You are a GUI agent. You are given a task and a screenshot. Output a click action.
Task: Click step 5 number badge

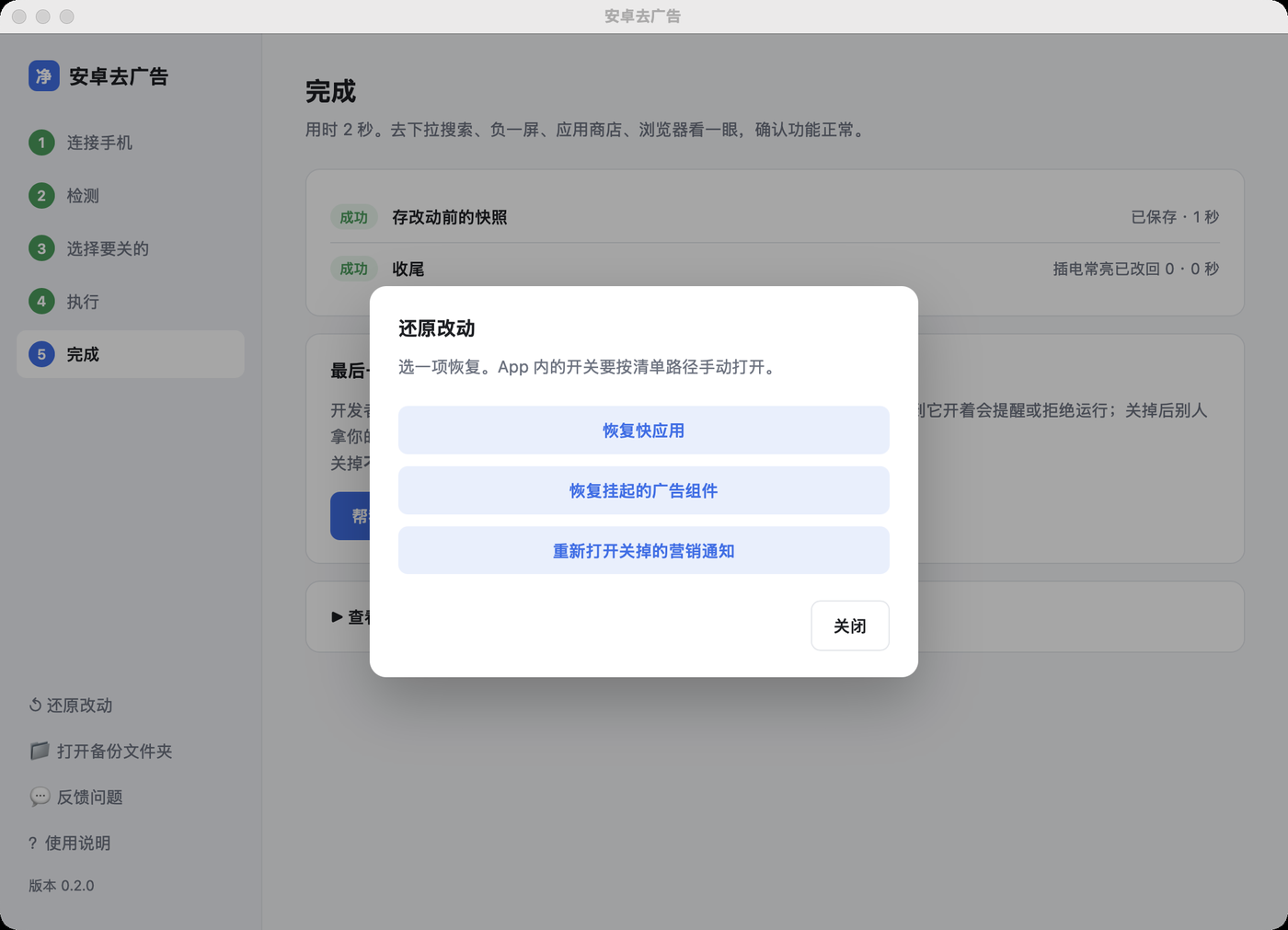click(41, 354)
